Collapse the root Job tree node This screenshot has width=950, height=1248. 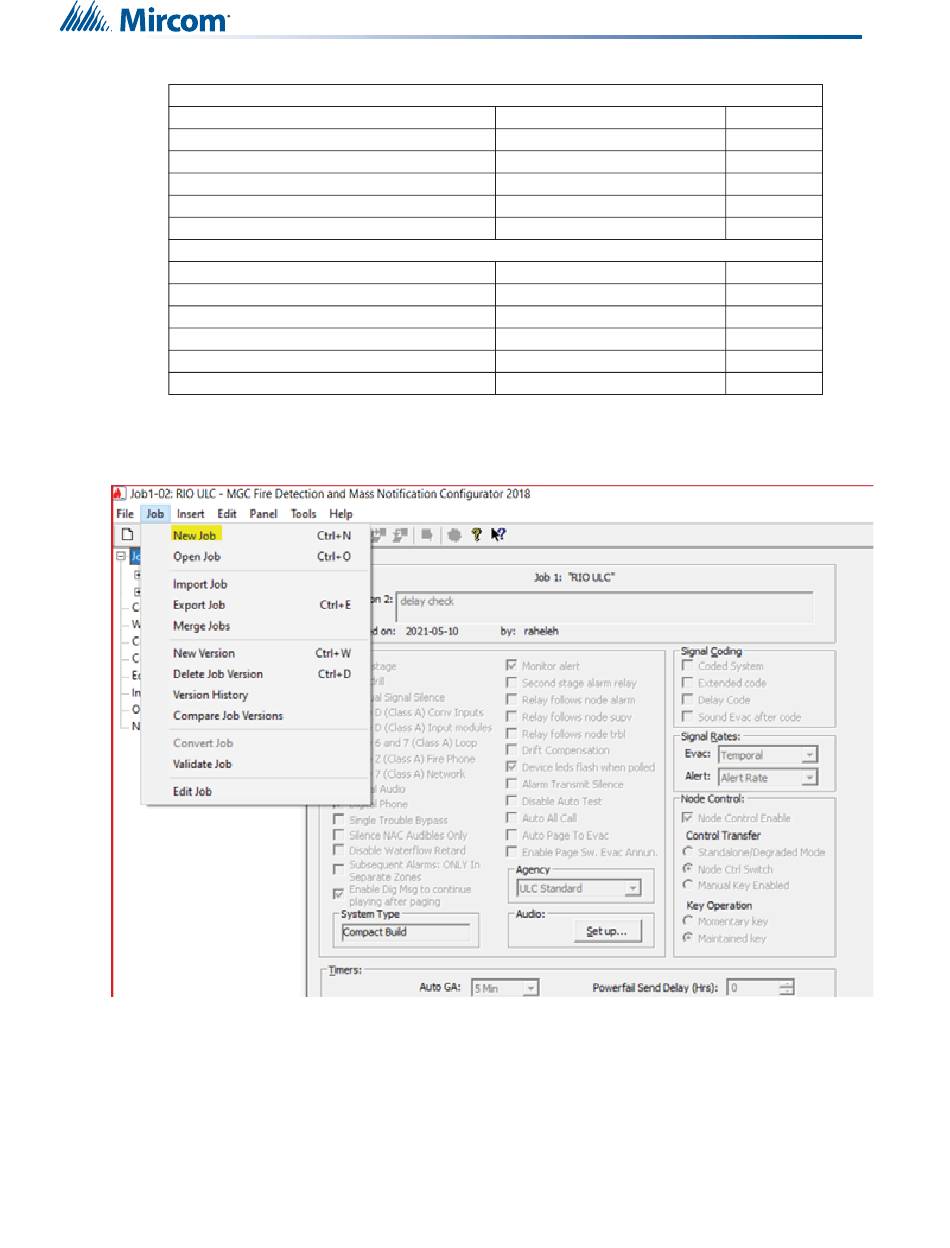coord(120,556)
